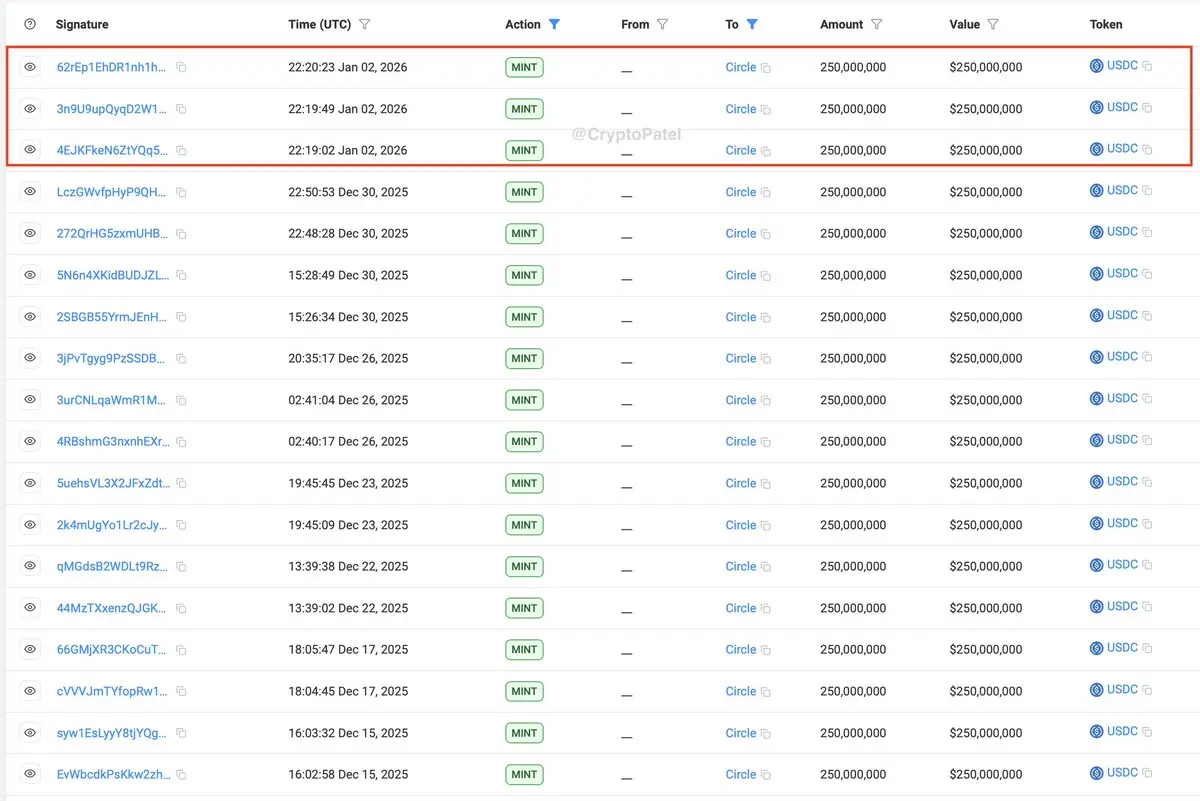This screenshot has height=801, width=1200.
Task: Open Circle account in 02:40:17 Dec 26 row
Action: click(x=741, y=441)
